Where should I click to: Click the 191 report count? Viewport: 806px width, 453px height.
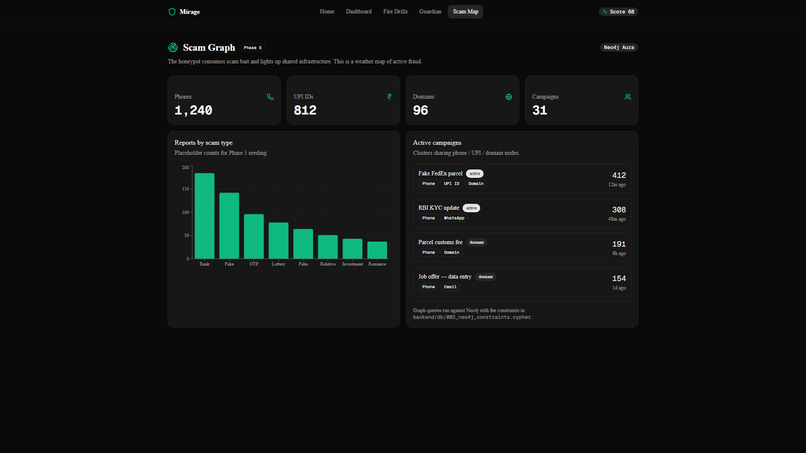(619, 244)
